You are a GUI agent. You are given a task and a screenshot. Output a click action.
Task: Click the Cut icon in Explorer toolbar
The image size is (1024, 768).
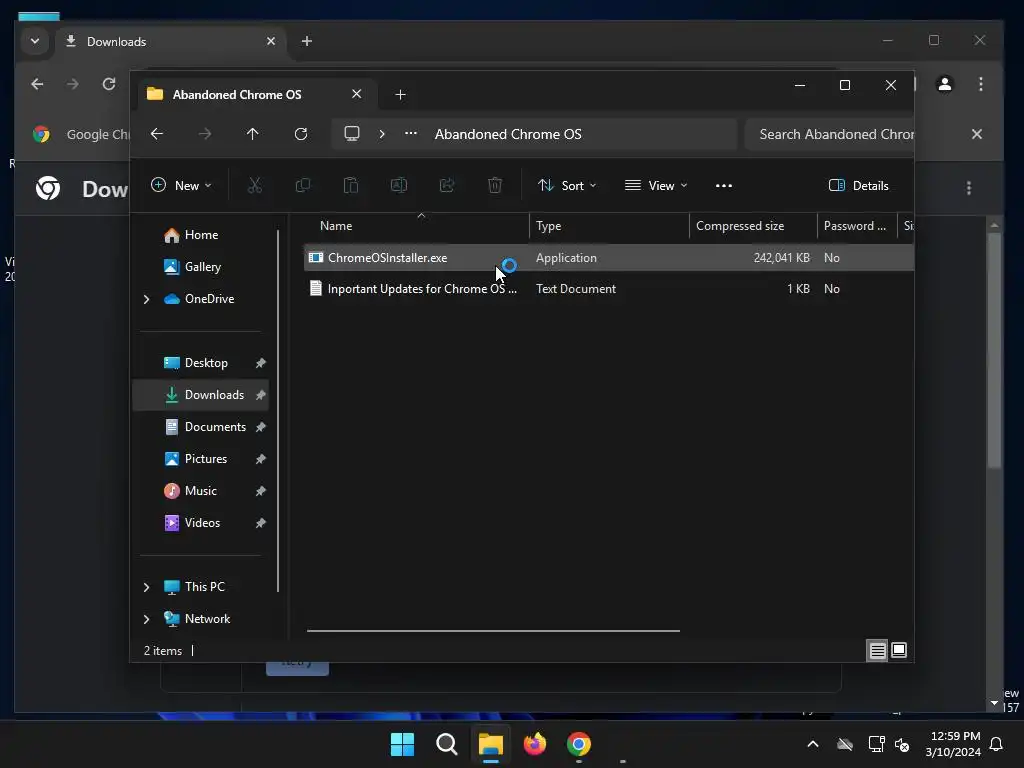click(x=255, y=185)
